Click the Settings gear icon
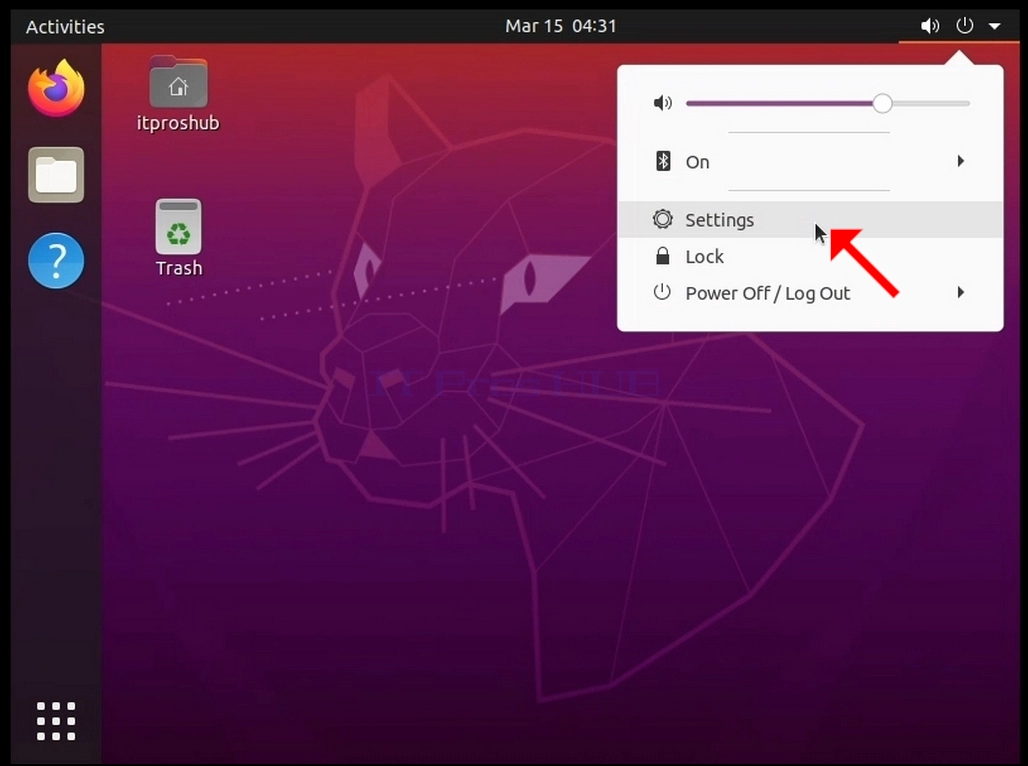This screenshot has width=1028, height=766. (x=663, y=219)
